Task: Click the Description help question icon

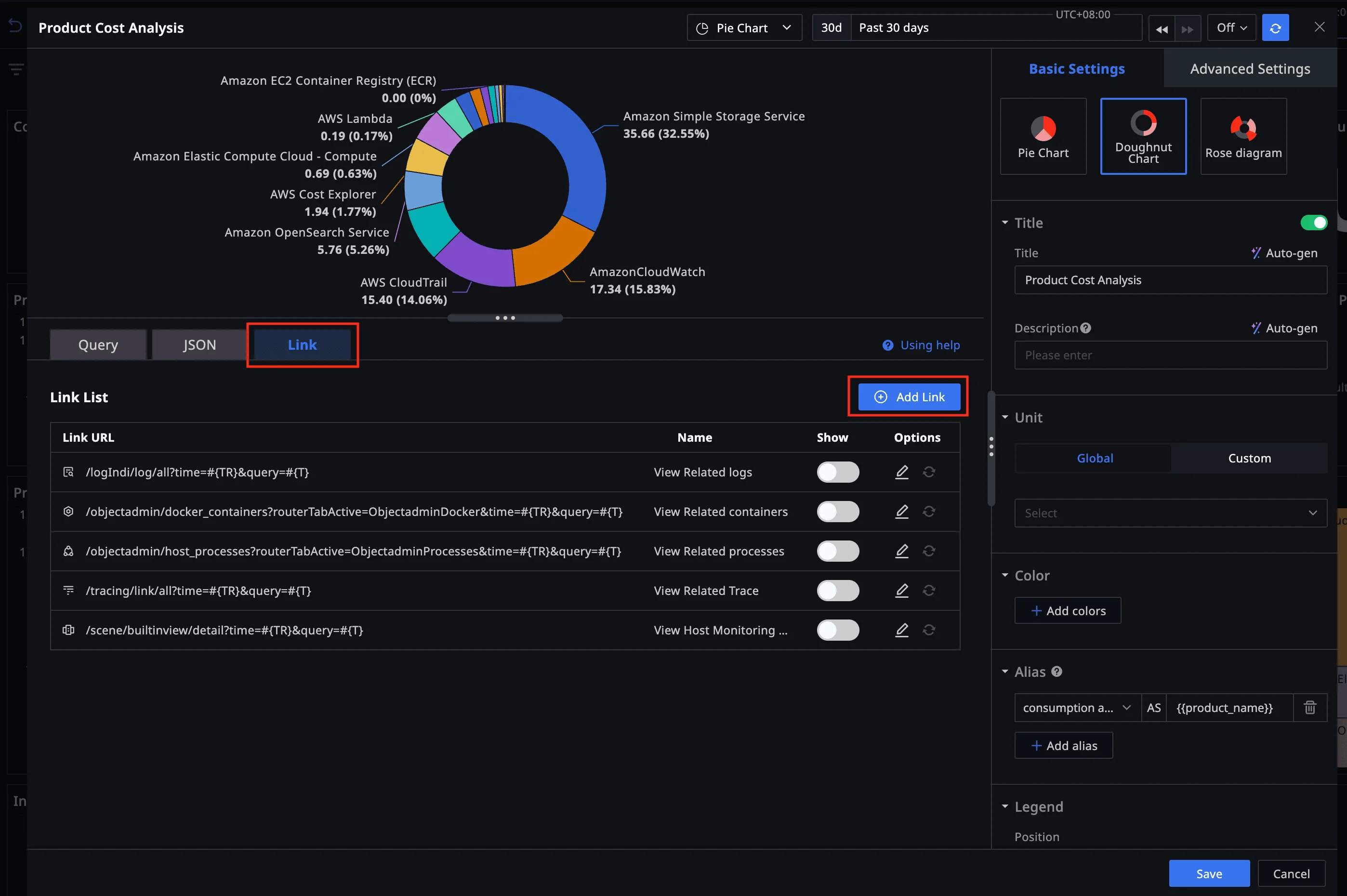Action: click(x=1085, y=328)
